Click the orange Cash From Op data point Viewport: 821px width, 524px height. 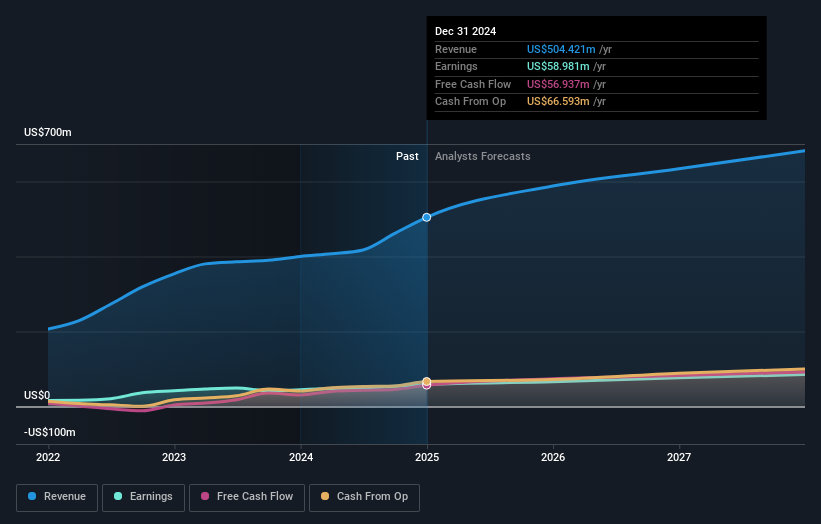pos(427,381)
